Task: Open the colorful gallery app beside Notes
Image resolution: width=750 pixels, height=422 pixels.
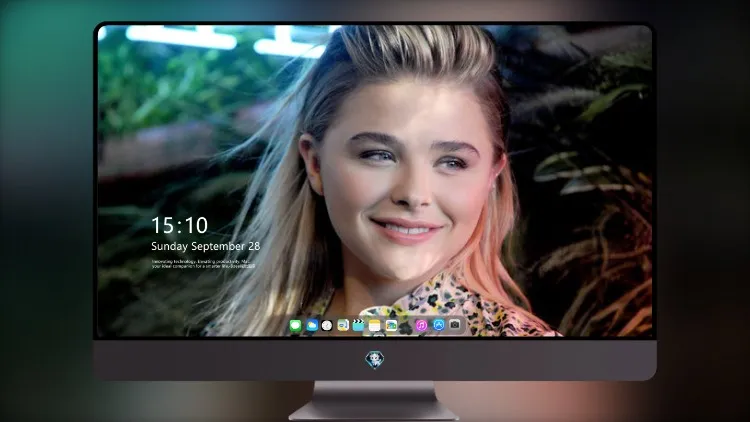Action: coord(391,326)
